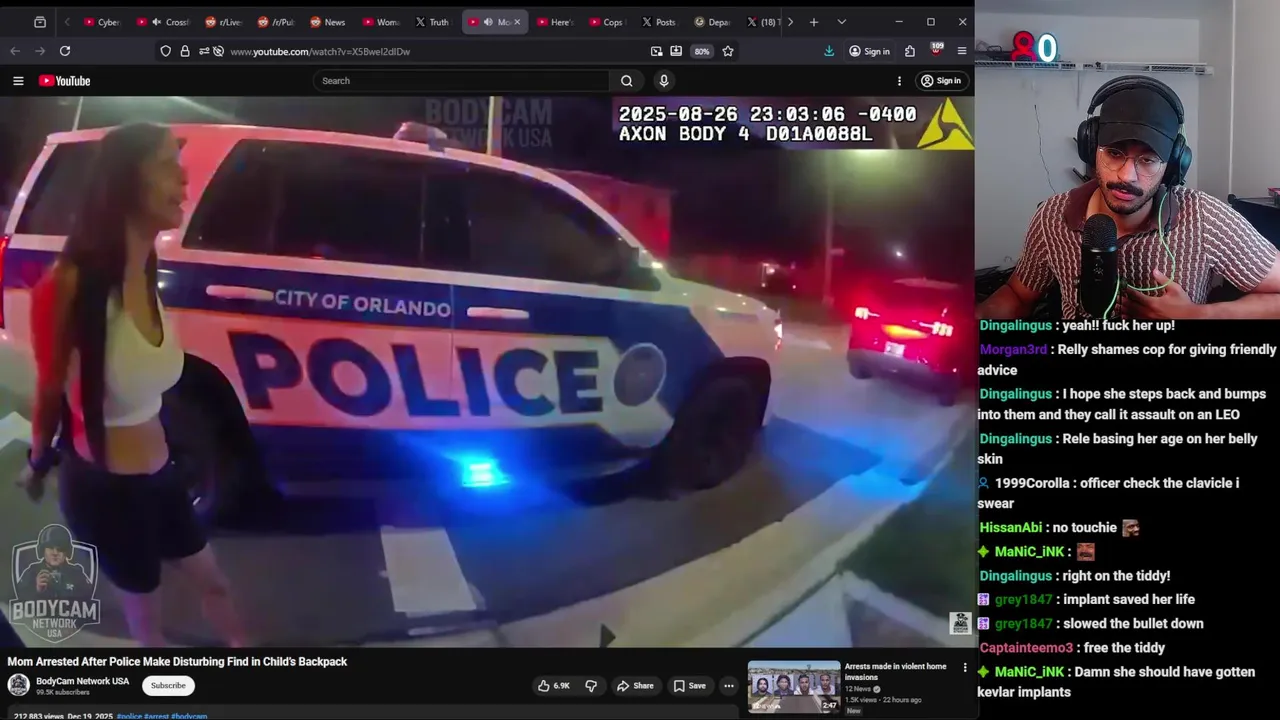Switch to the Cops tab
This screenshot has width=1280, height=720.
click(x=606, y=22)
